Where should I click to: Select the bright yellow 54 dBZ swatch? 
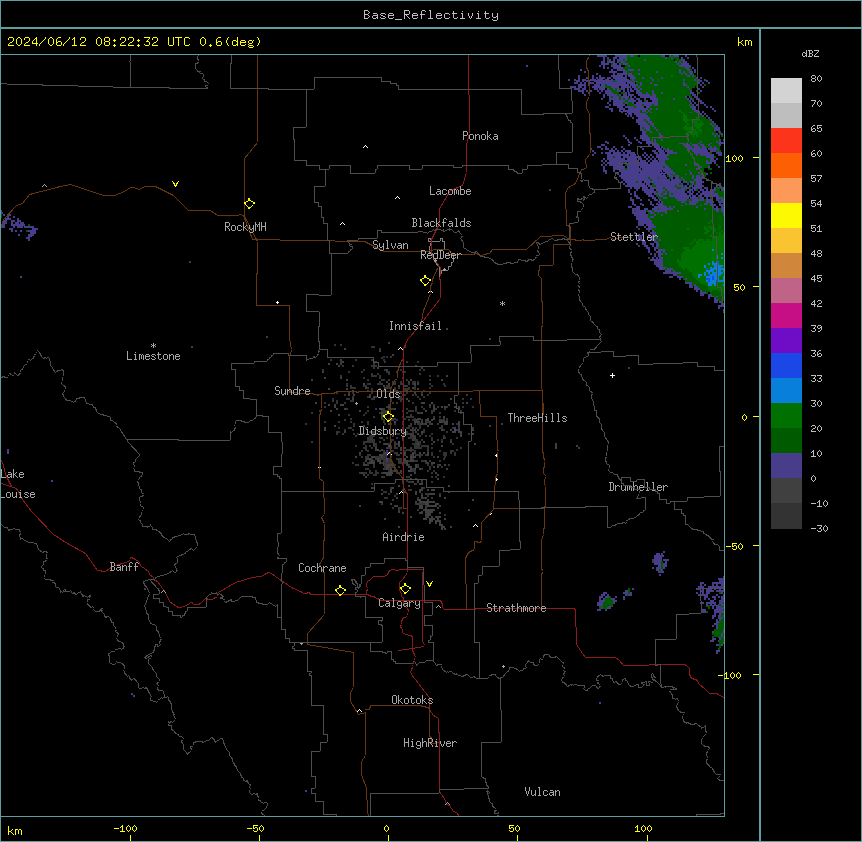(786, 215)
